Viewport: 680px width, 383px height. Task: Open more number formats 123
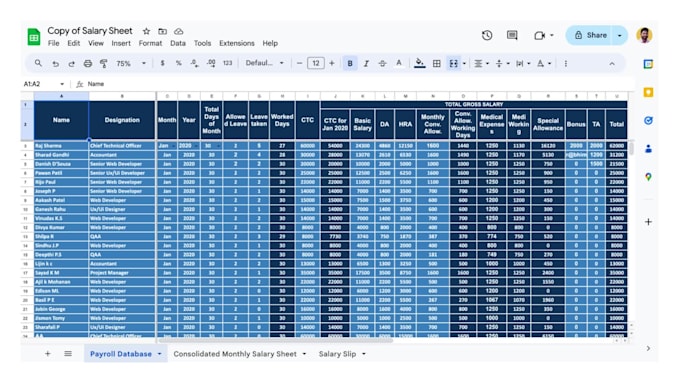pyautogui.click(x=227, y=63)
